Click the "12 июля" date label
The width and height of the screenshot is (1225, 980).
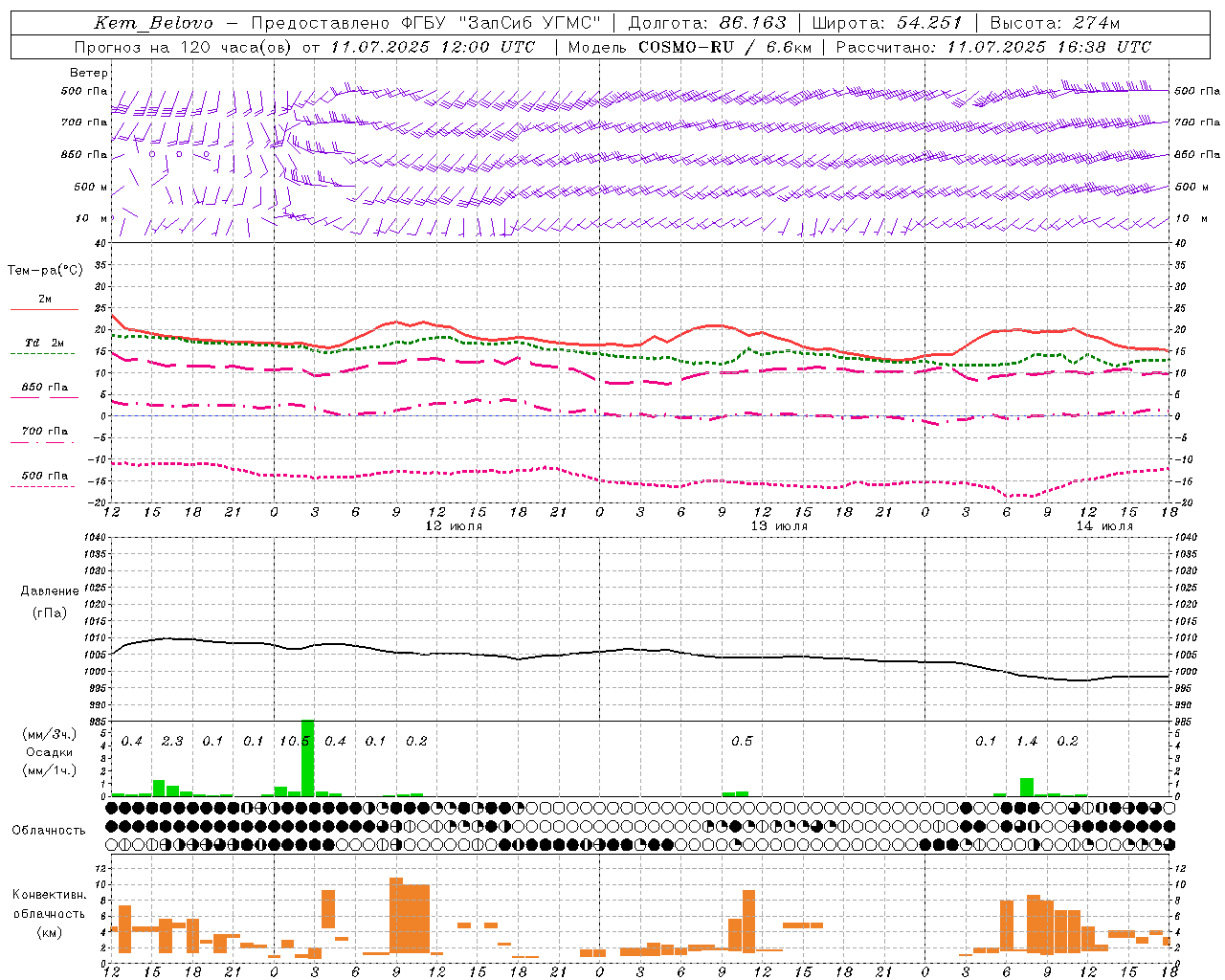454,526
